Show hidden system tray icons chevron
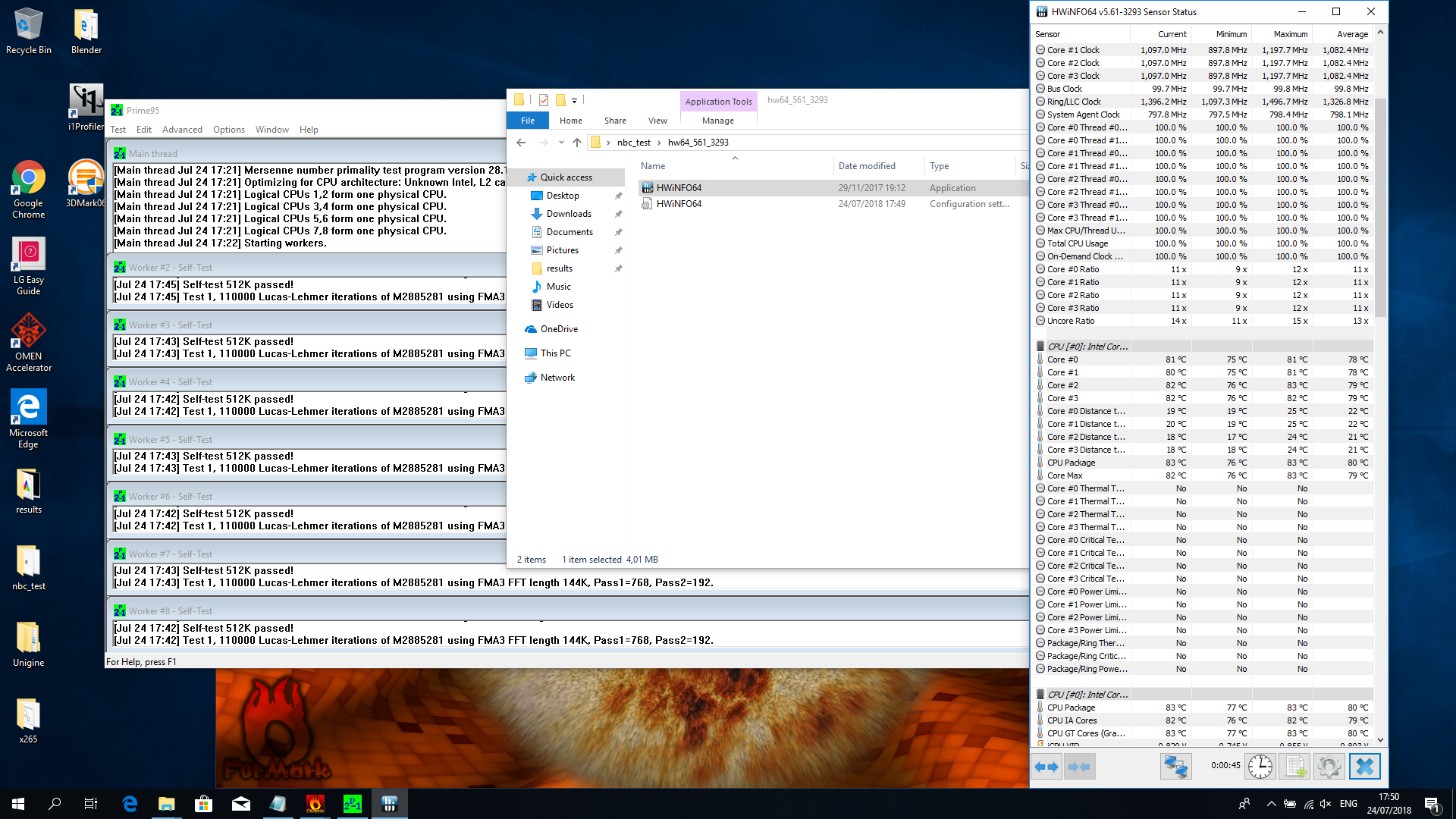1456x819 pixels. click(1271, 804)
